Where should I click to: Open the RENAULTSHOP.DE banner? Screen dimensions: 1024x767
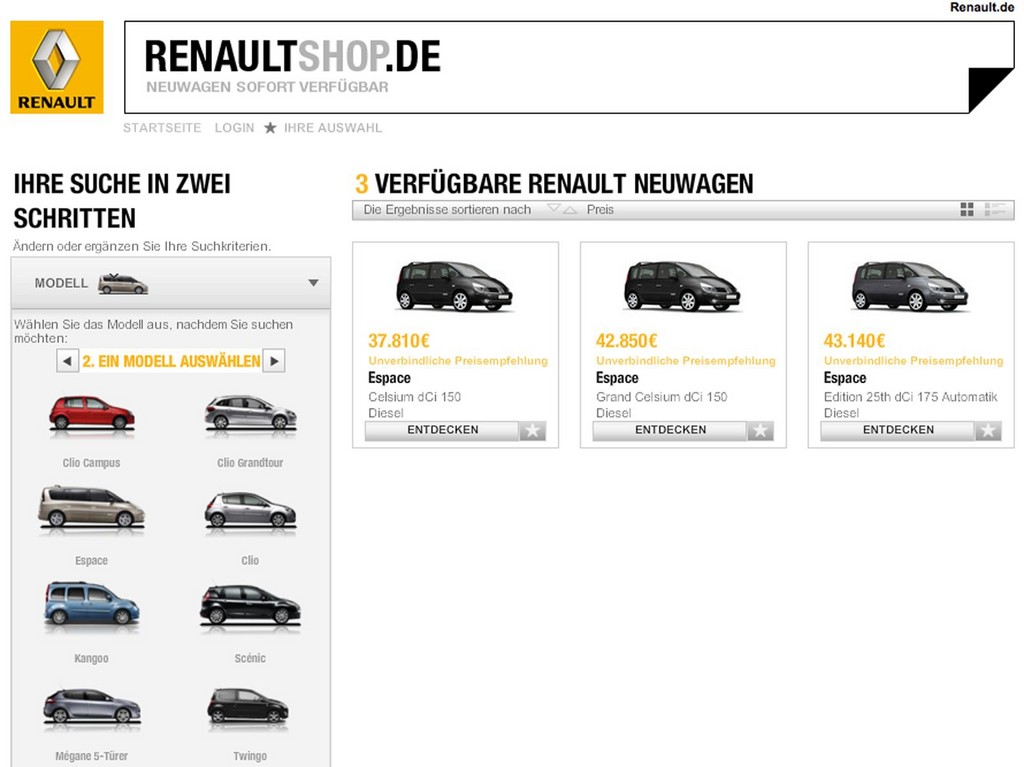click(569, 67)
